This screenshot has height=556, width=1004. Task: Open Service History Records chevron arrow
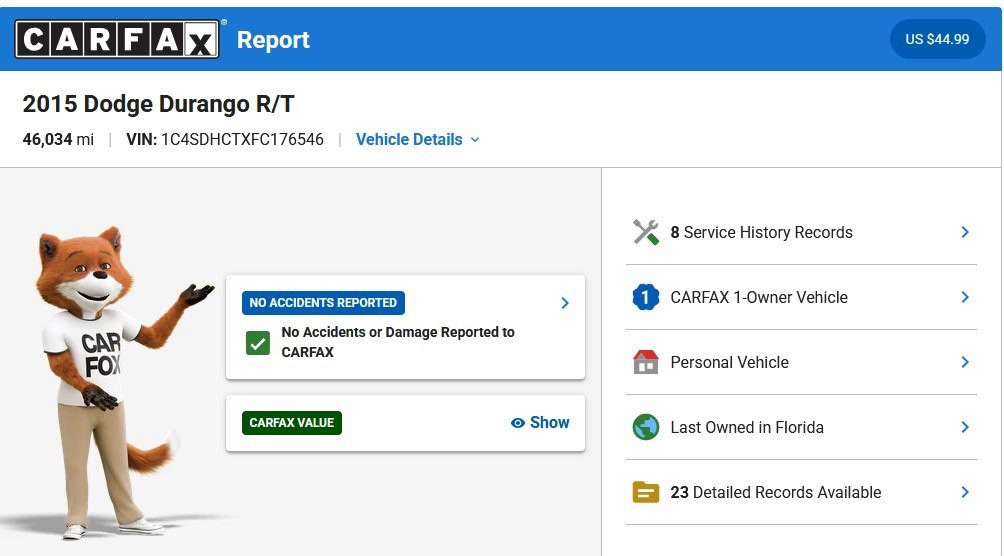tap(965, 233)
